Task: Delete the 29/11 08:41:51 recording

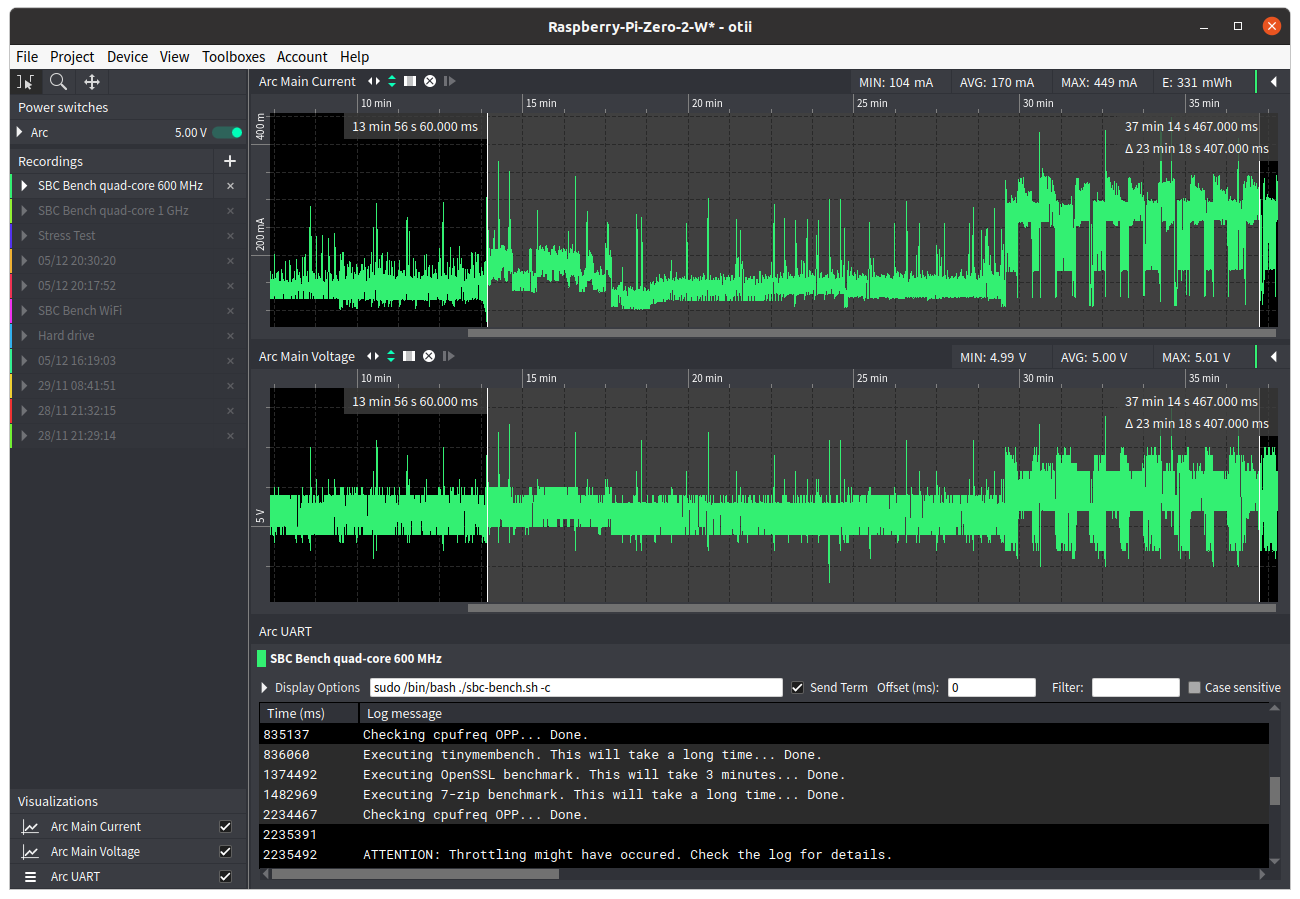Action: pyautogui.click(x=230, y=386)
